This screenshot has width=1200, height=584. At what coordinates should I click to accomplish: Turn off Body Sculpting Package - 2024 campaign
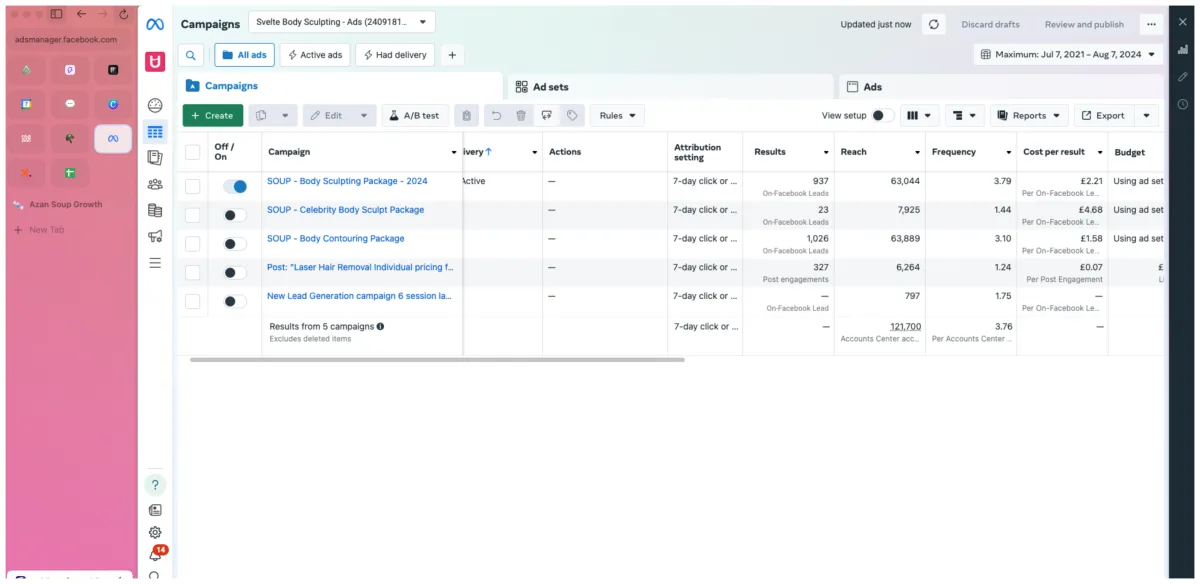point(235,186)
